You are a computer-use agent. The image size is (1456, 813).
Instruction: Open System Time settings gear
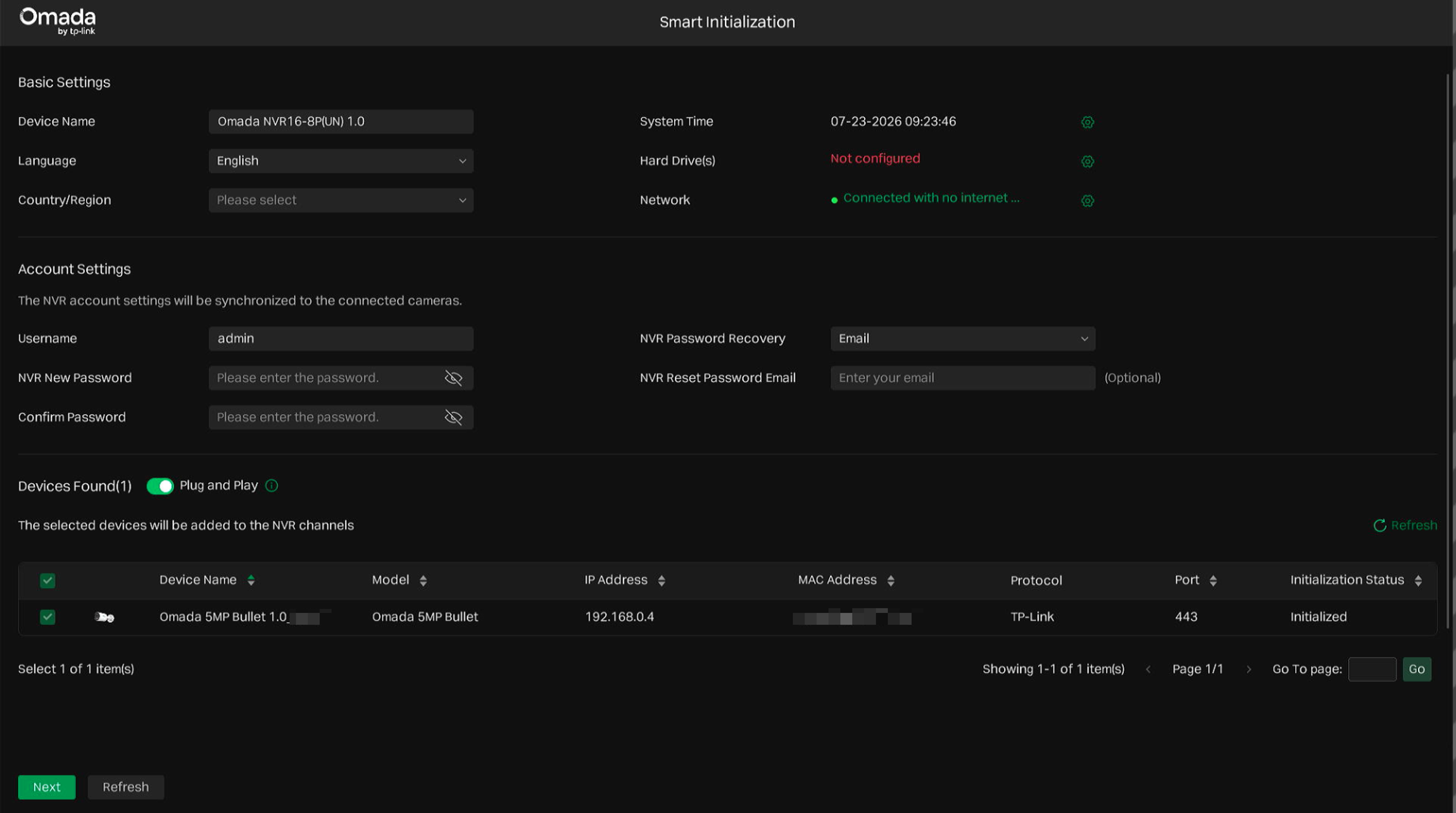point(1087,122)
